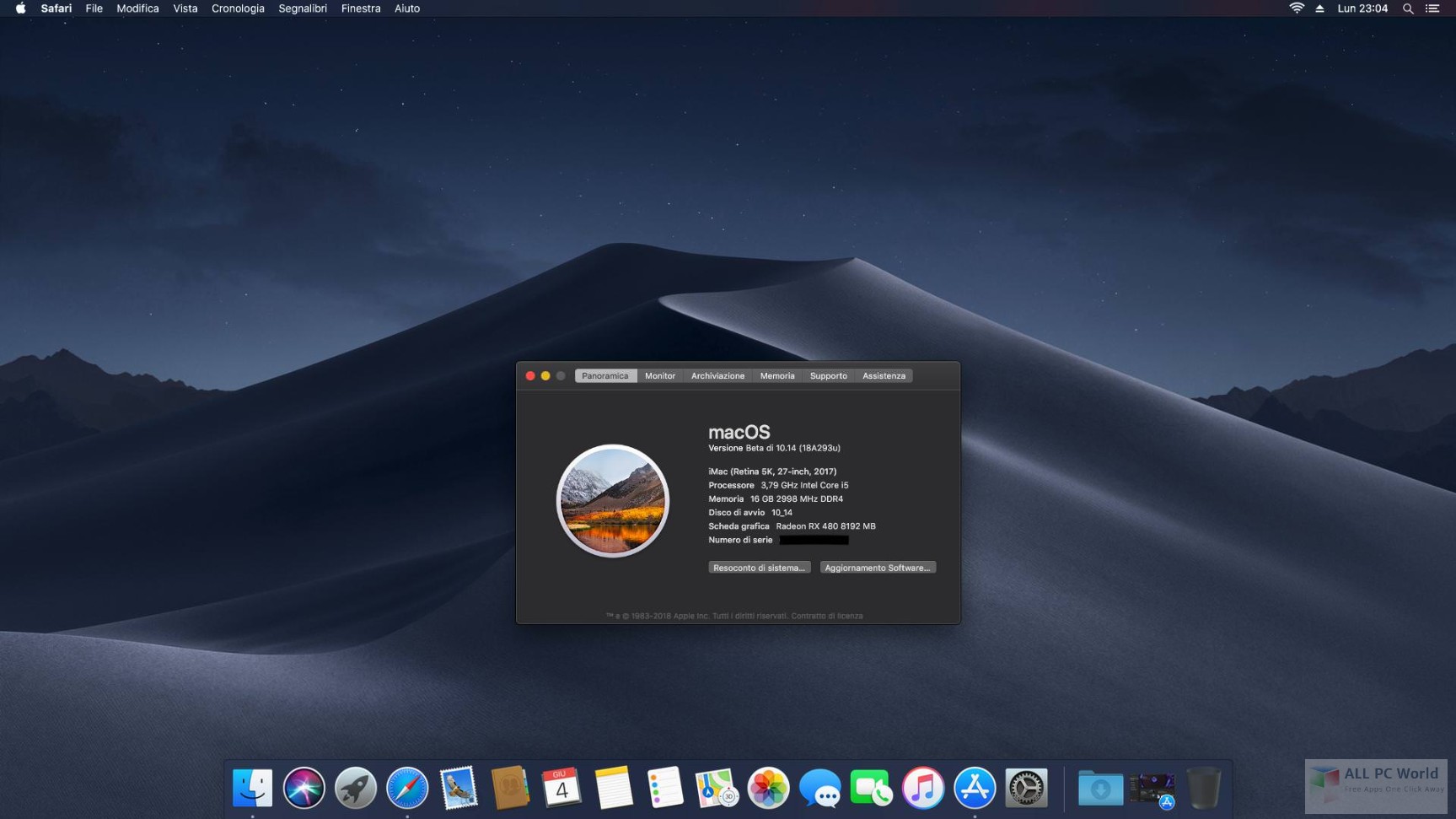Open iTunes music icon in Dock

(x=923, y=789)
